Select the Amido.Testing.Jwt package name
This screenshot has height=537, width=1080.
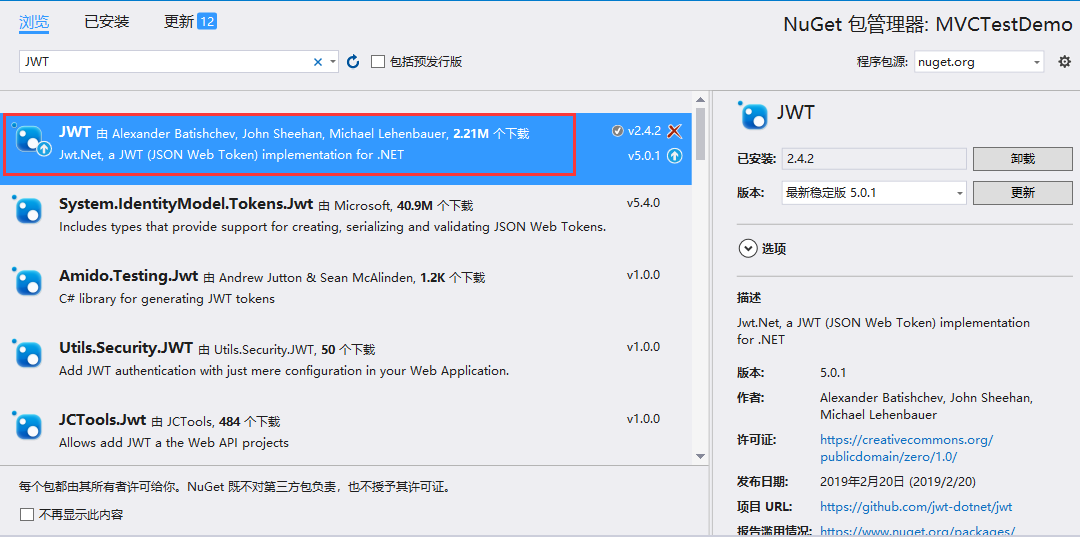click(129, 277)
